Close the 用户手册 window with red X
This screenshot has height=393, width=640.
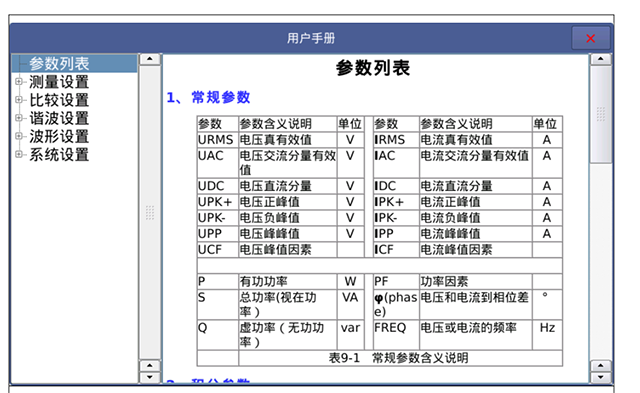click(591, 38)
